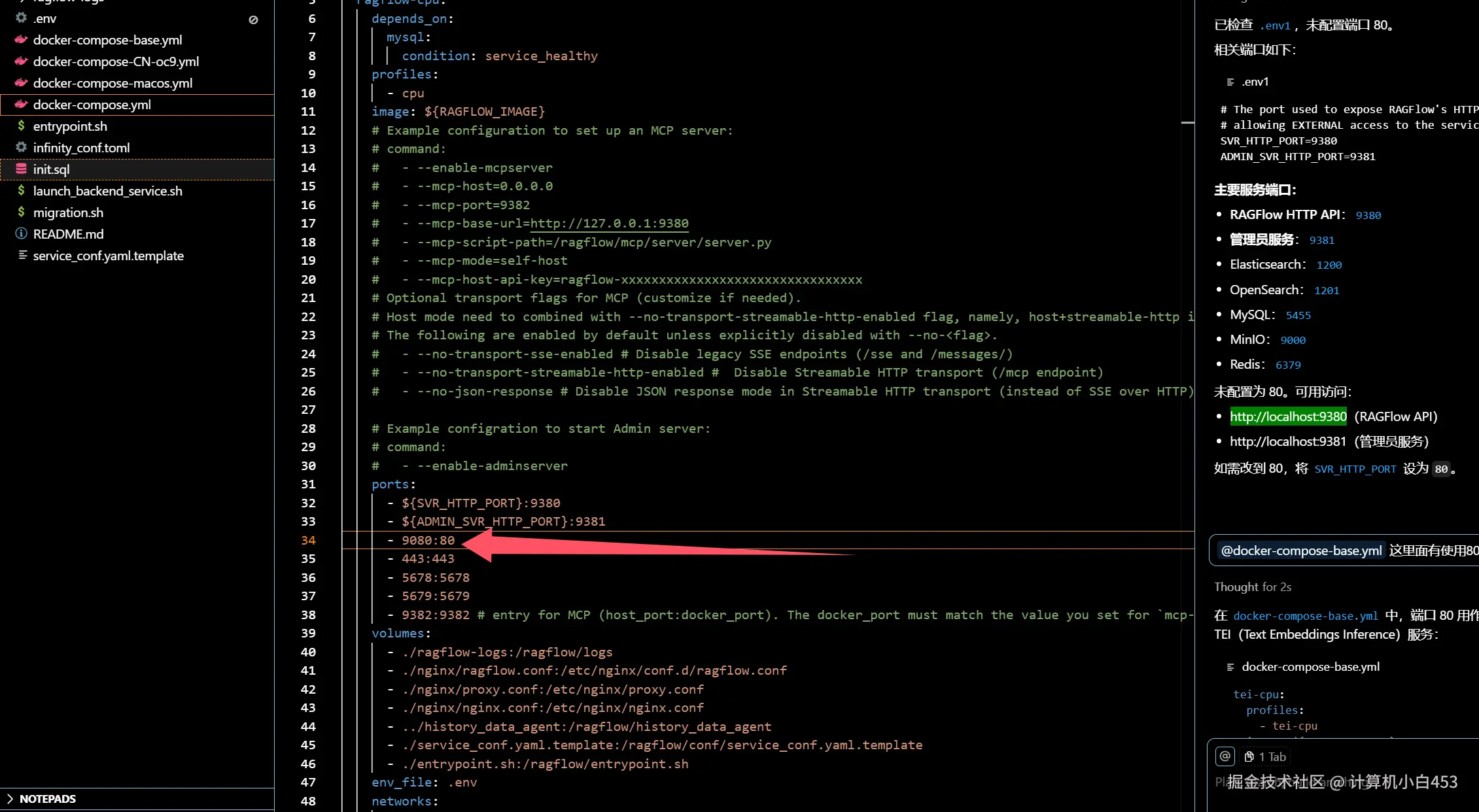Open the docker-compose-base.yml code block header

tap(1310, 666)
